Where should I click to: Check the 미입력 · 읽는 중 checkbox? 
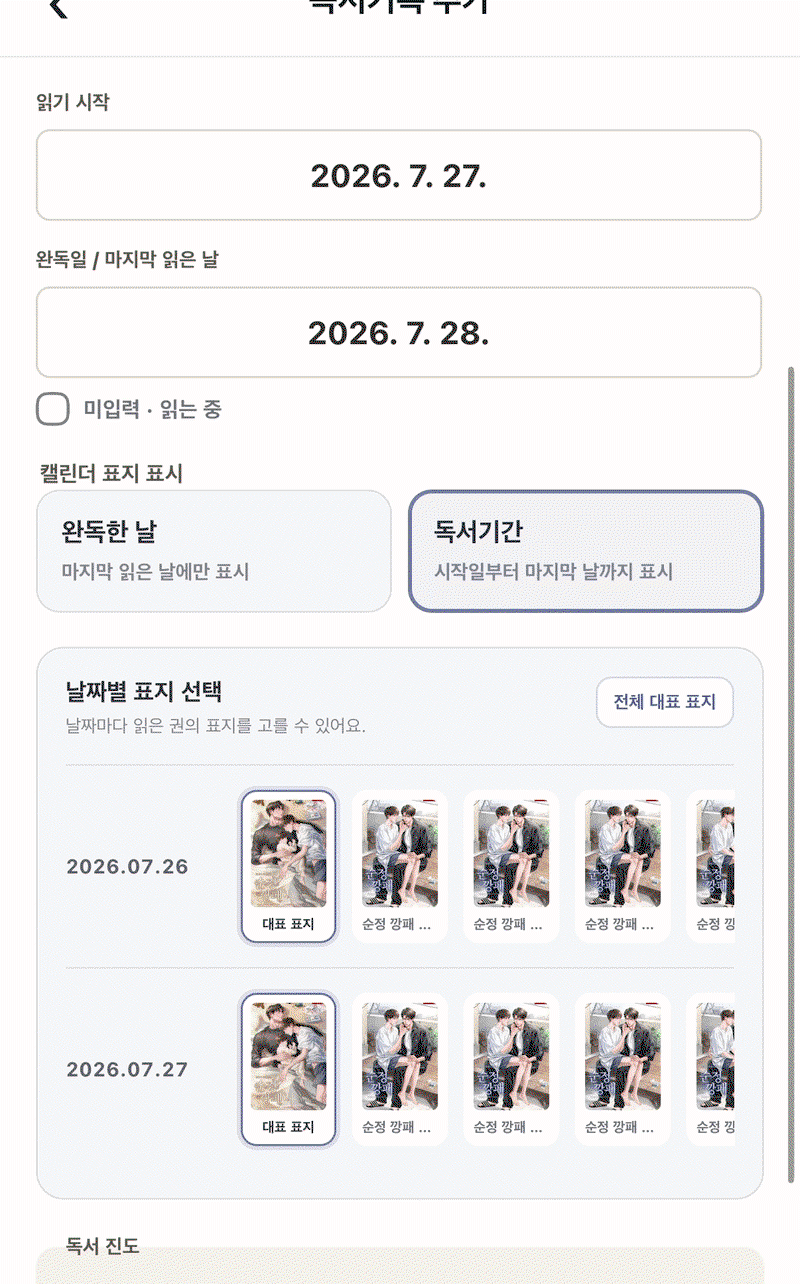coord(53,409)
